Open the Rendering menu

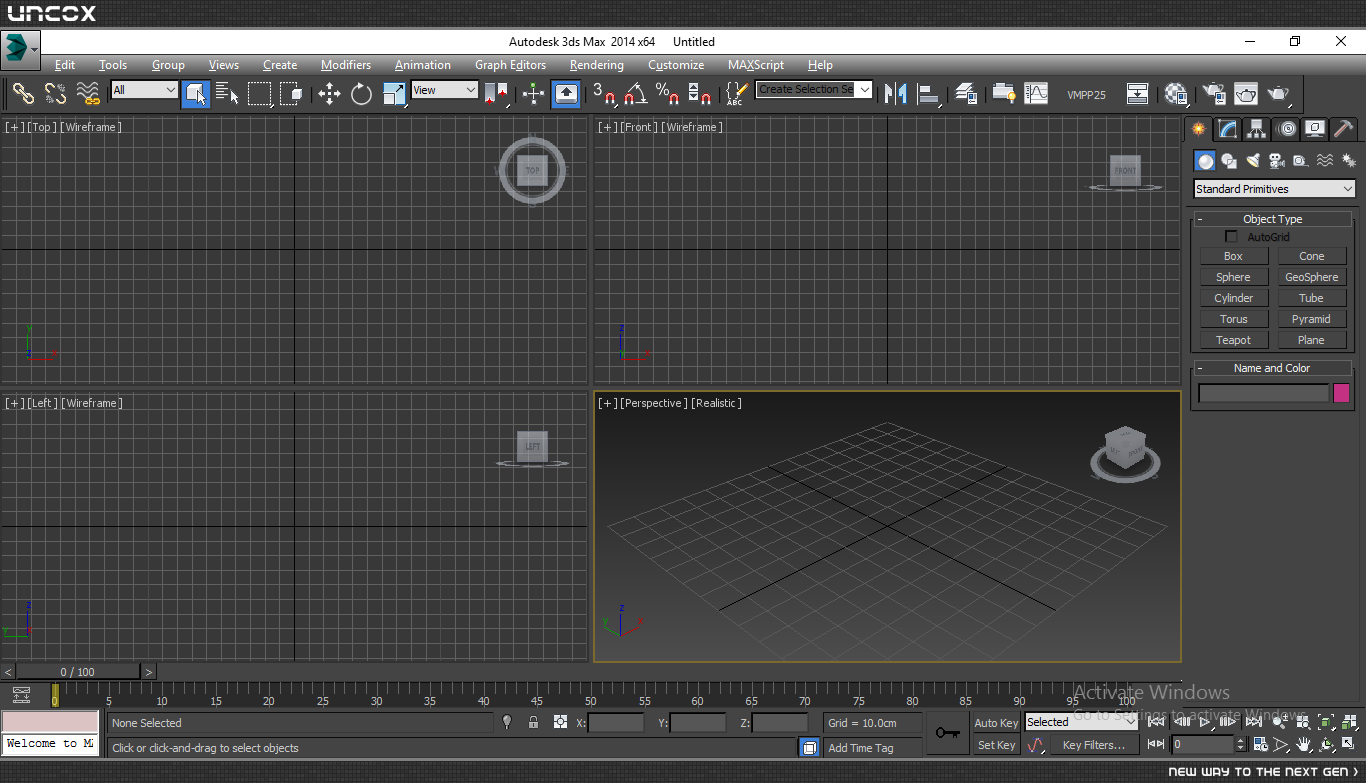pos(597,65)
